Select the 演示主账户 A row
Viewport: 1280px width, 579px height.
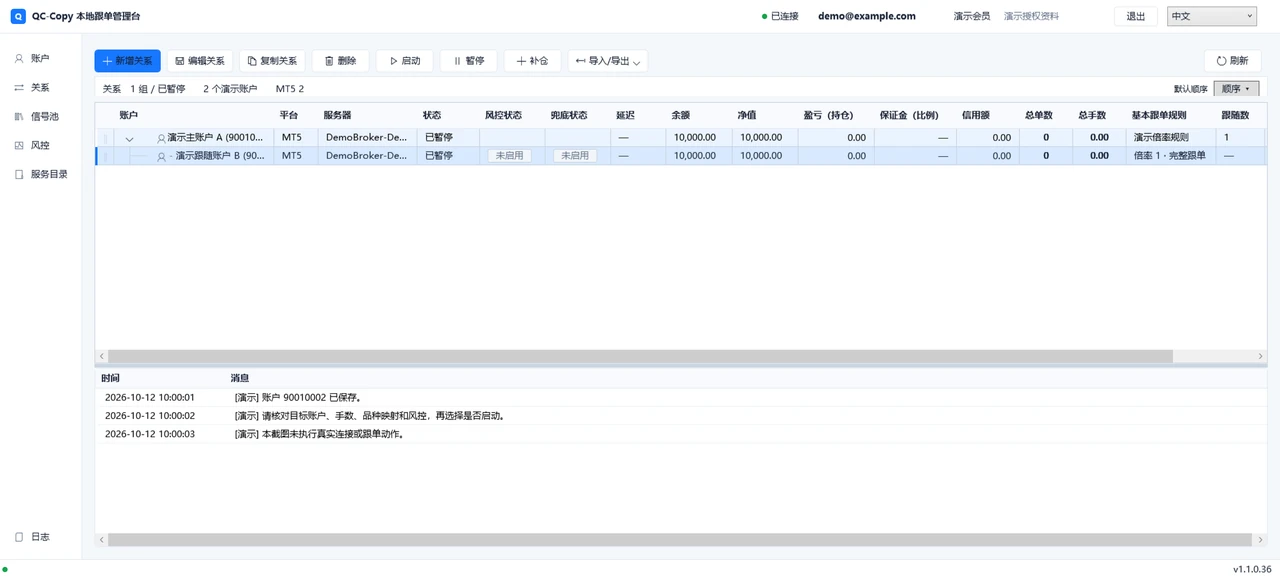(680, 137)
